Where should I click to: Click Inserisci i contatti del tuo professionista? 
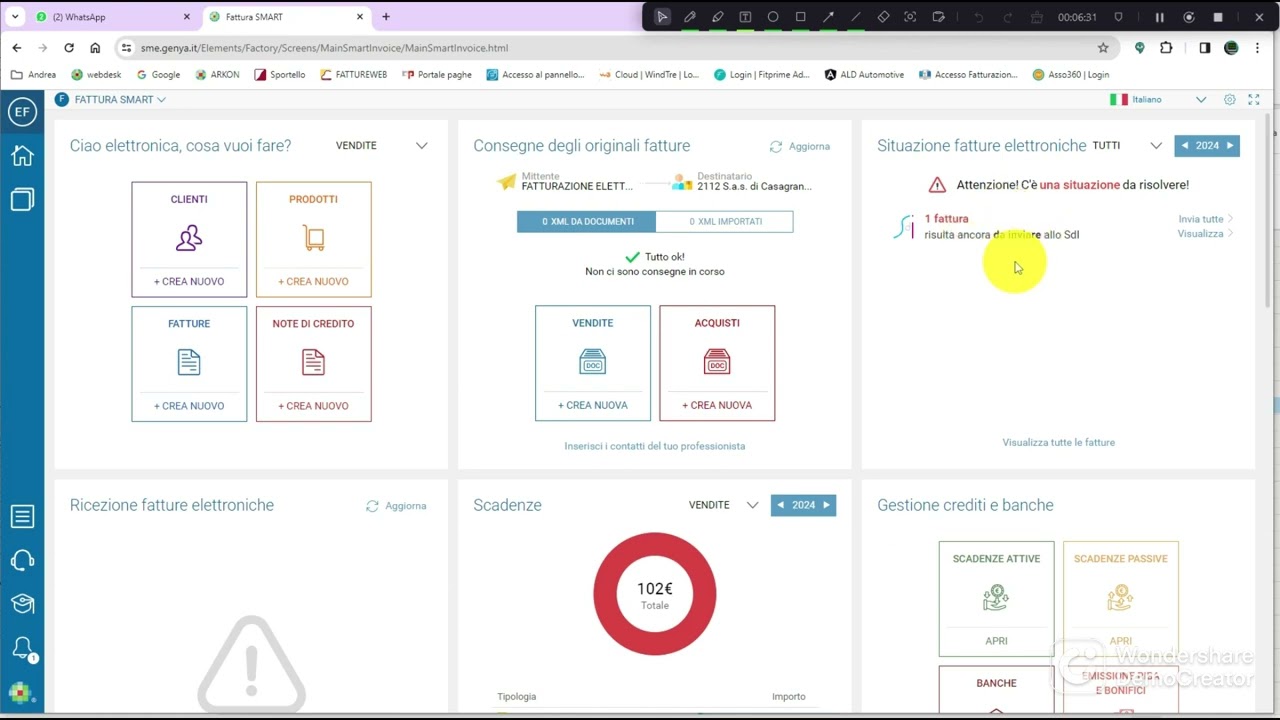[x=655, y=446]
